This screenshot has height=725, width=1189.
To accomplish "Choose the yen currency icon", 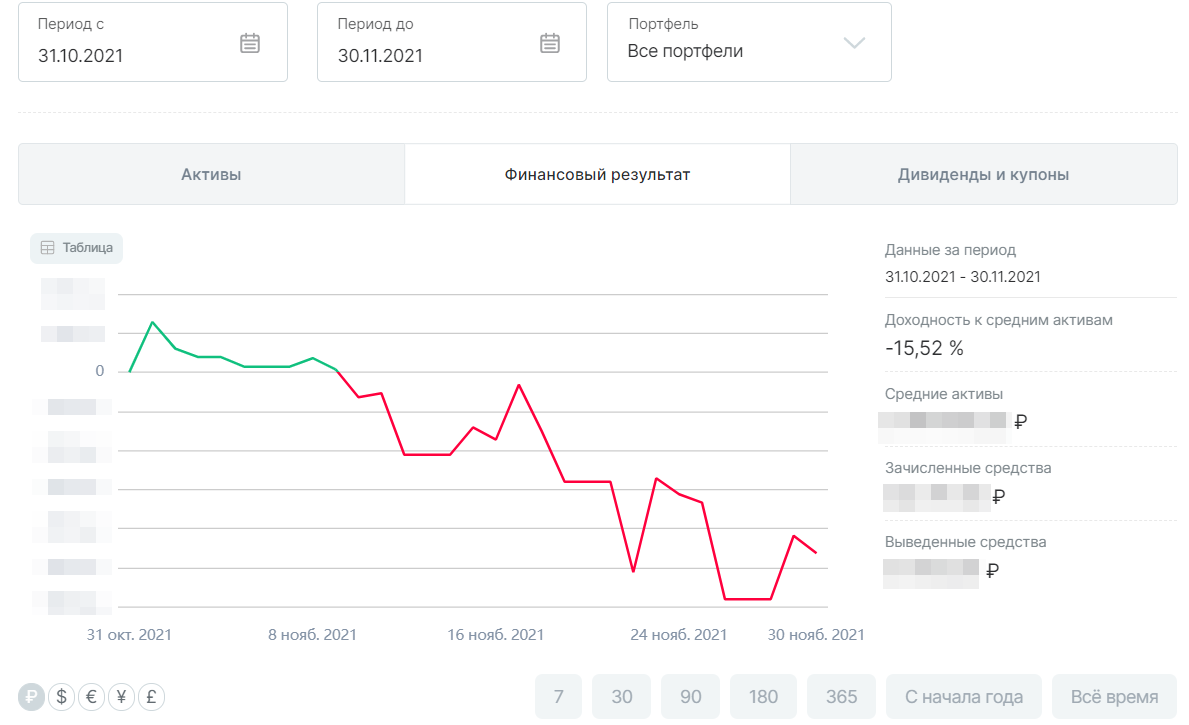I will tap(121, 697).
